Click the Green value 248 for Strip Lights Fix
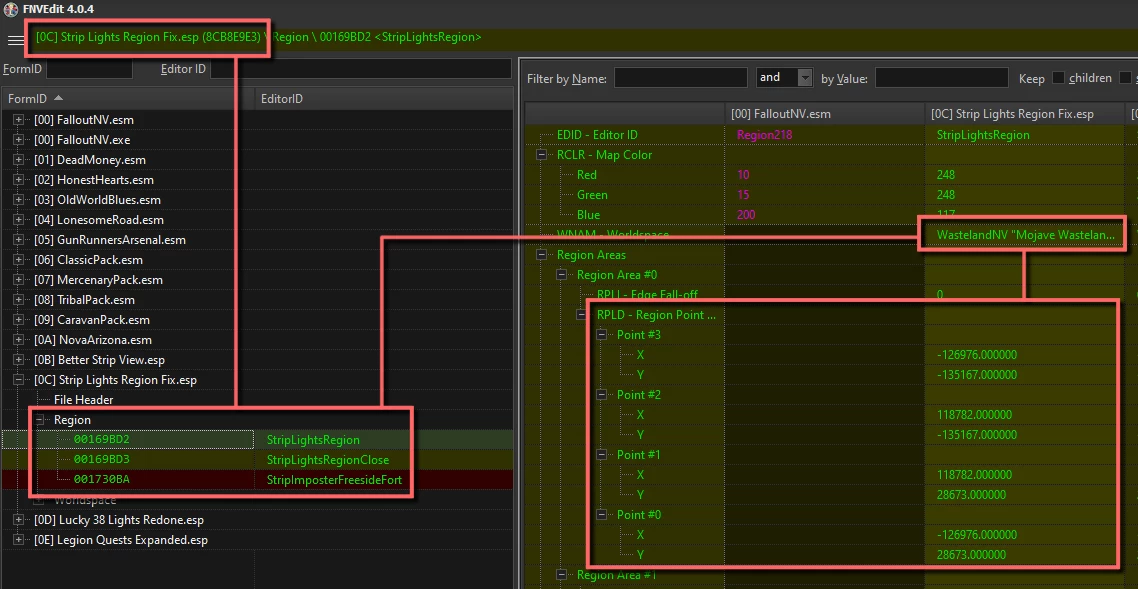This screenshot has width=1138, height=589. coord(946,195)
